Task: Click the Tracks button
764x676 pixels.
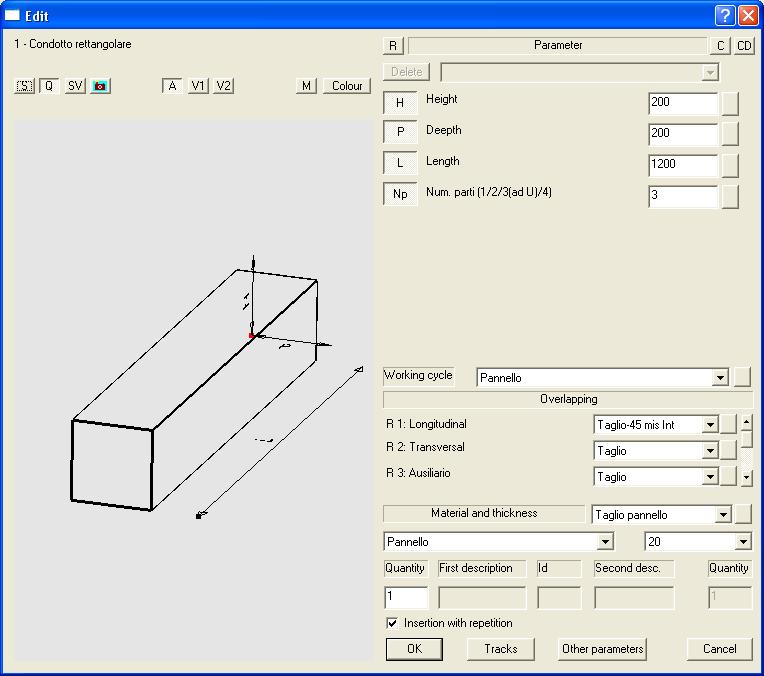Action: [500, 649]
